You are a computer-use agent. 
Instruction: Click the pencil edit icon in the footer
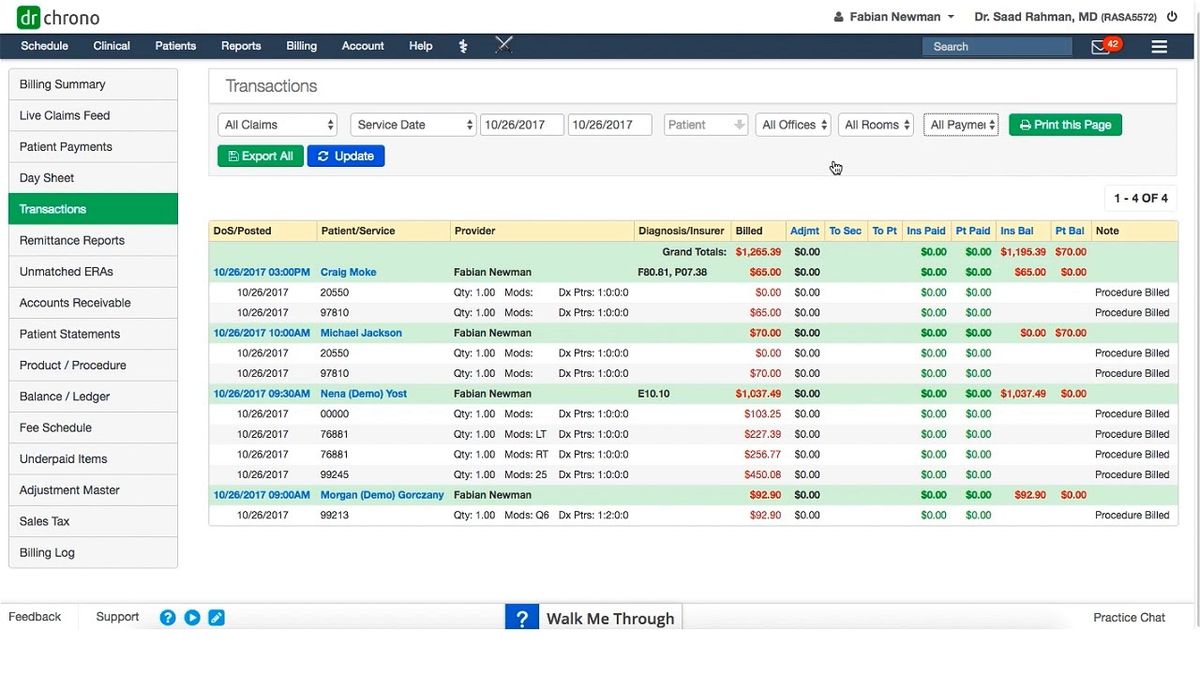216,617
